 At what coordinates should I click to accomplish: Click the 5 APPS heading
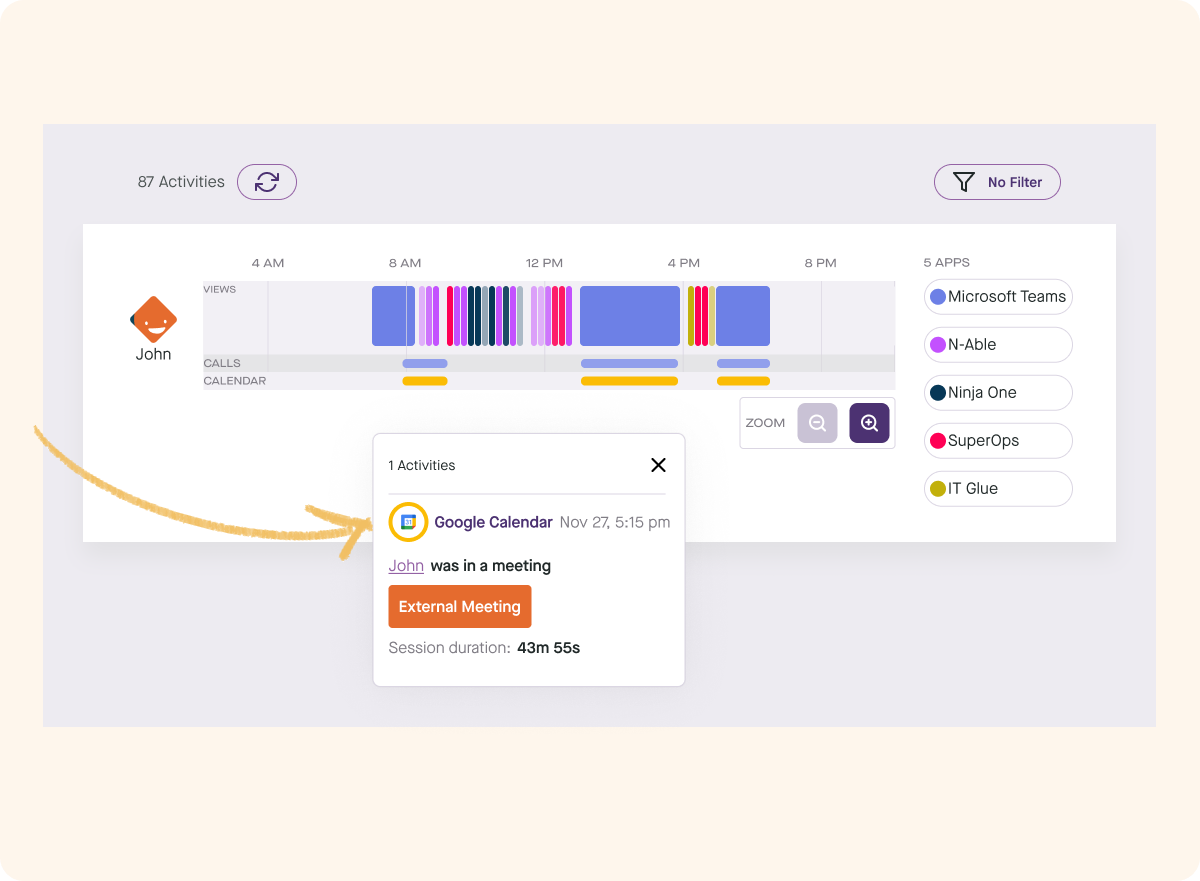(x=946, y=263)
